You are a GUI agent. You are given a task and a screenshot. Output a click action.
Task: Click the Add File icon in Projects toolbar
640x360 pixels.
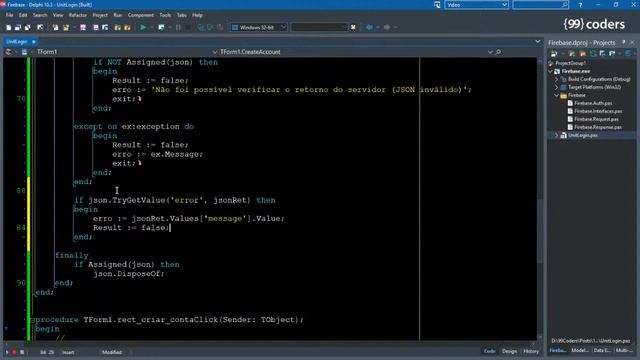572,53
